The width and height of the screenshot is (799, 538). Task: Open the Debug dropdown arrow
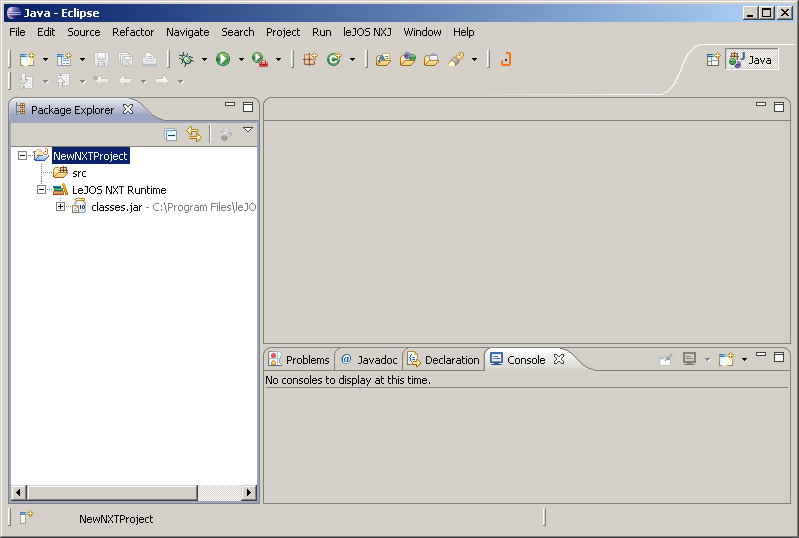click(204, 60)
